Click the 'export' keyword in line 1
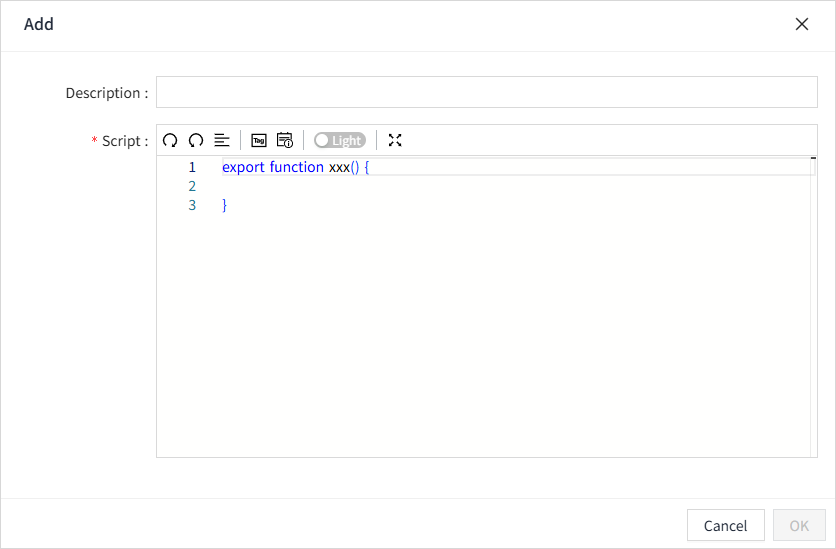 pyautogui.click(x=243, y=168)
